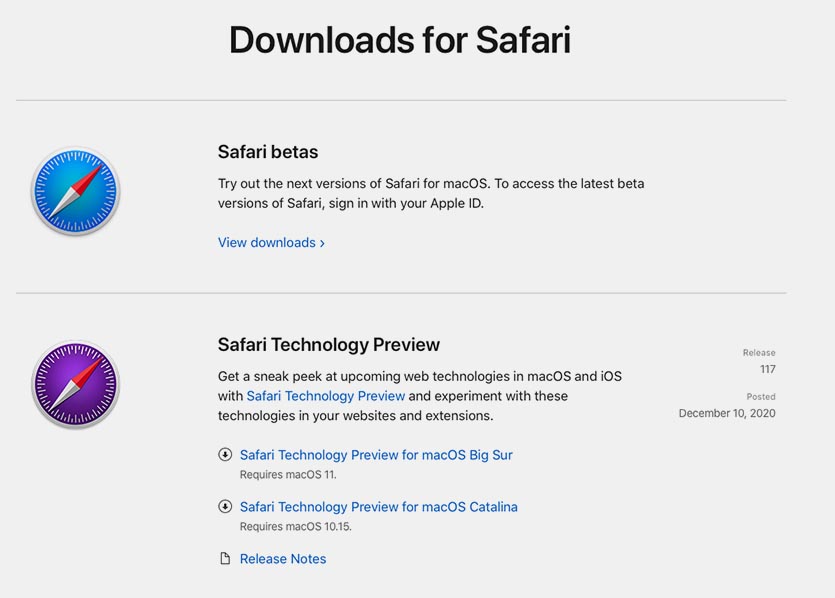Image resolution: width=835 pixels, height=598 pixels.
Task: Download Safari Technology Preview for macOS Catalina
Action: [x=378, y=507]
